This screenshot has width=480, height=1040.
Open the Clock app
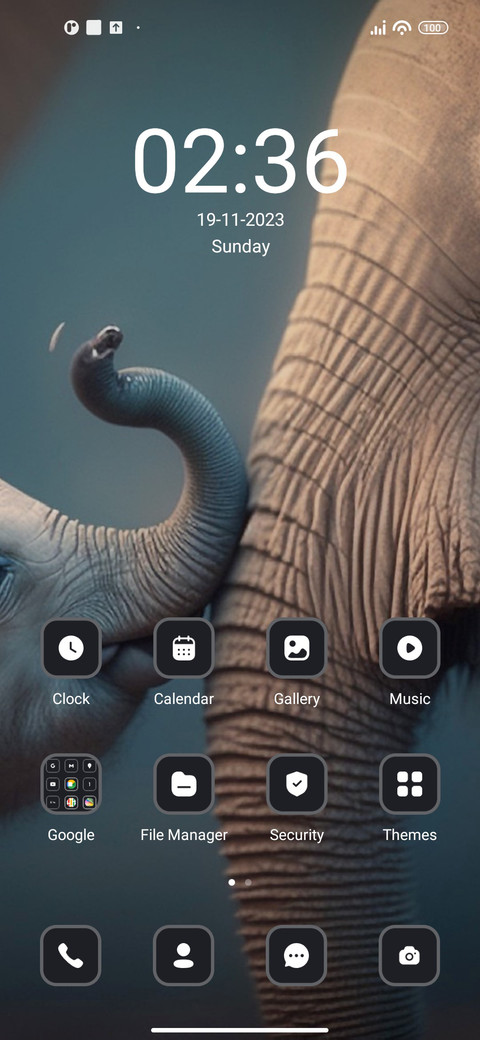pyautogui.click(x=71, y=648)
